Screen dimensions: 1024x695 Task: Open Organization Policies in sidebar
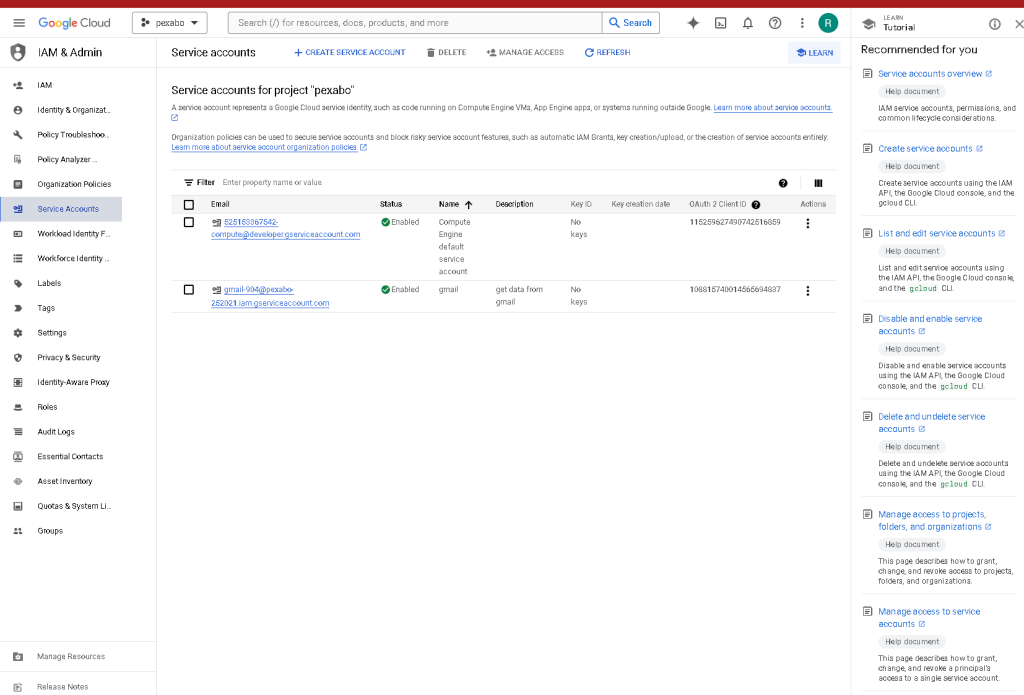74,184
